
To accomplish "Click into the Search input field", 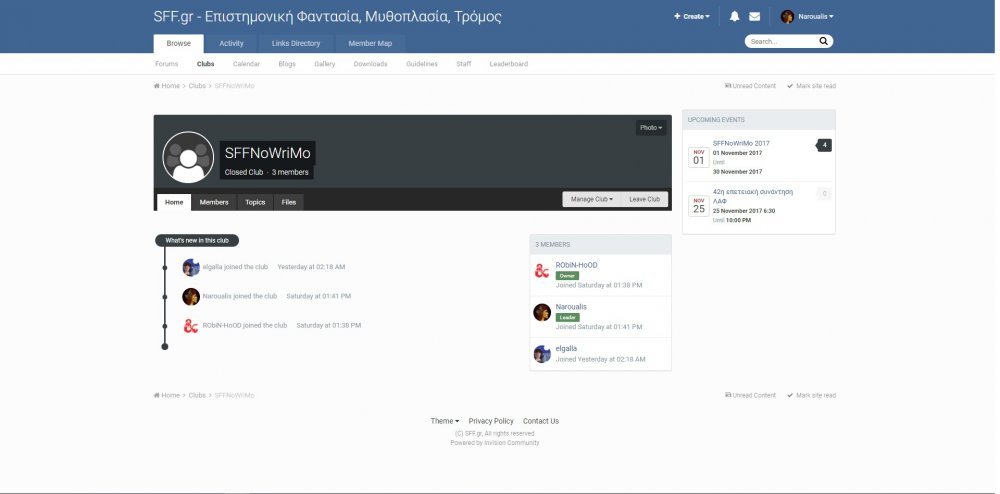I will (x=780, y=42).
